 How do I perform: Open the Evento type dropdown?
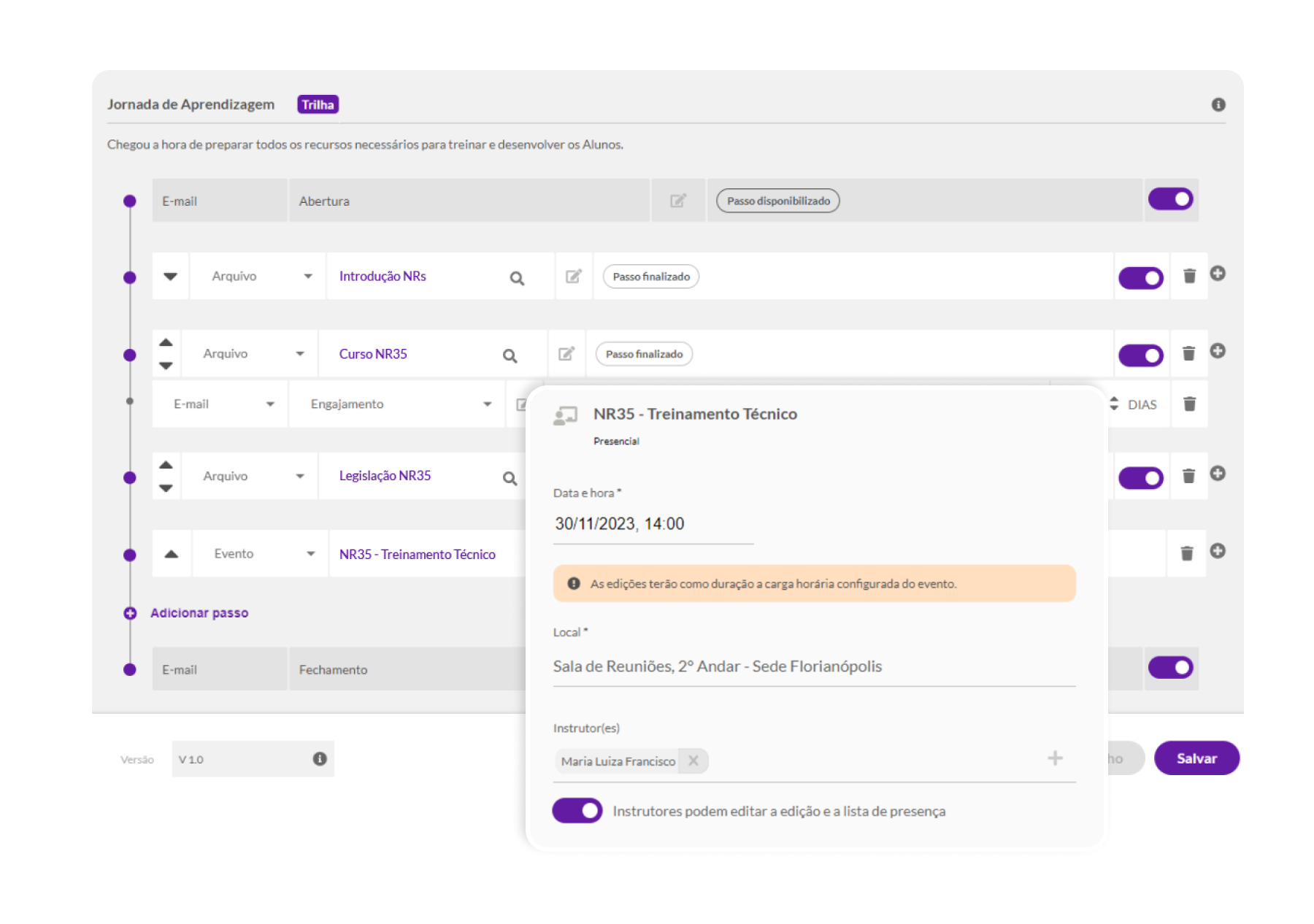(x=260, y=553)
